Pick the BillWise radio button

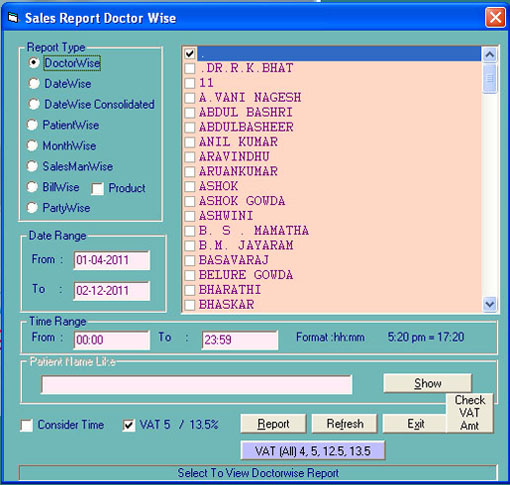32,187
